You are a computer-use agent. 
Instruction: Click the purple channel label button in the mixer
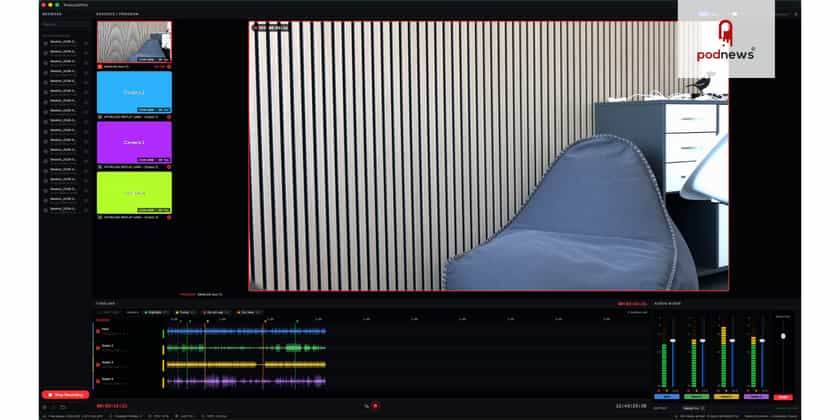(756, 397)
